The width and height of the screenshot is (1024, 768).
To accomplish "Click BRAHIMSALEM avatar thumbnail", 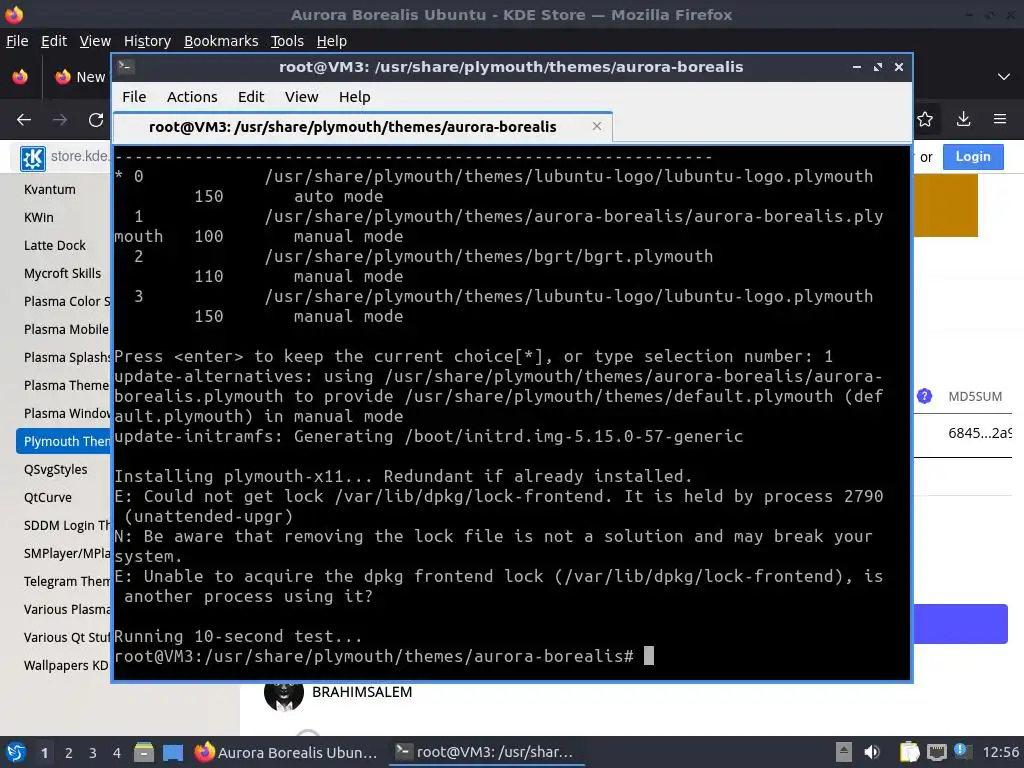I will (283, 695).
